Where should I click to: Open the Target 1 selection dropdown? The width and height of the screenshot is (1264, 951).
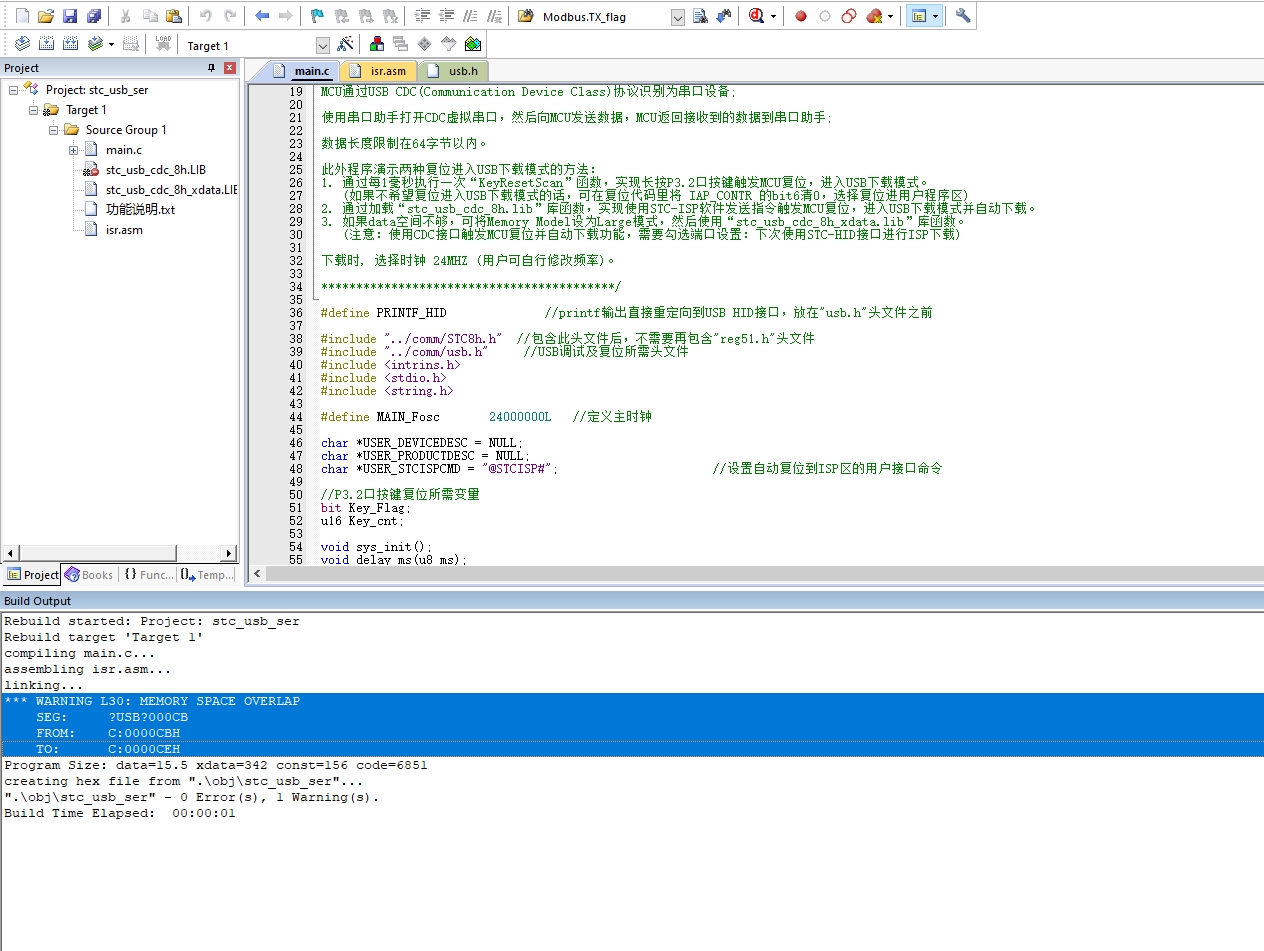[322, 45]
